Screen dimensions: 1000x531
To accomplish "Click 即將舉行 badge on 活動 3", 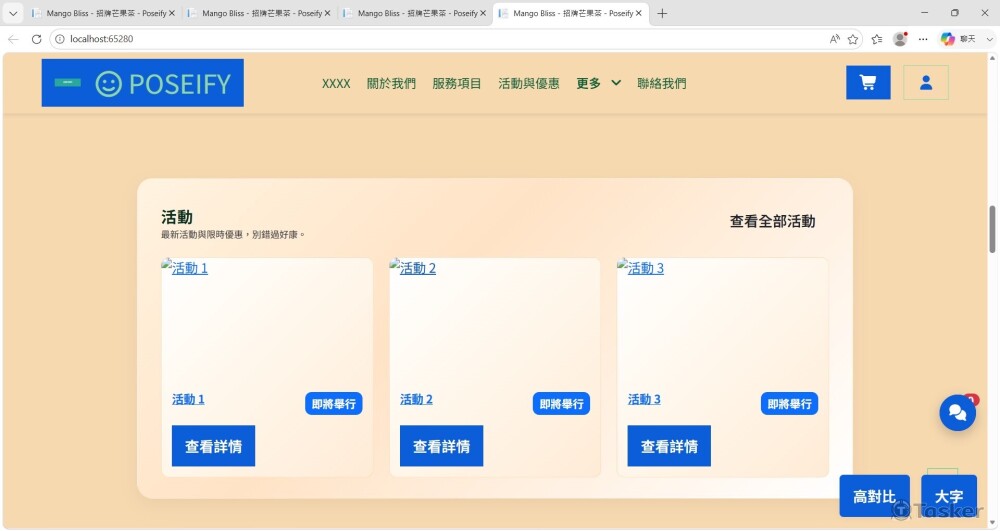I will click(790, 404).
